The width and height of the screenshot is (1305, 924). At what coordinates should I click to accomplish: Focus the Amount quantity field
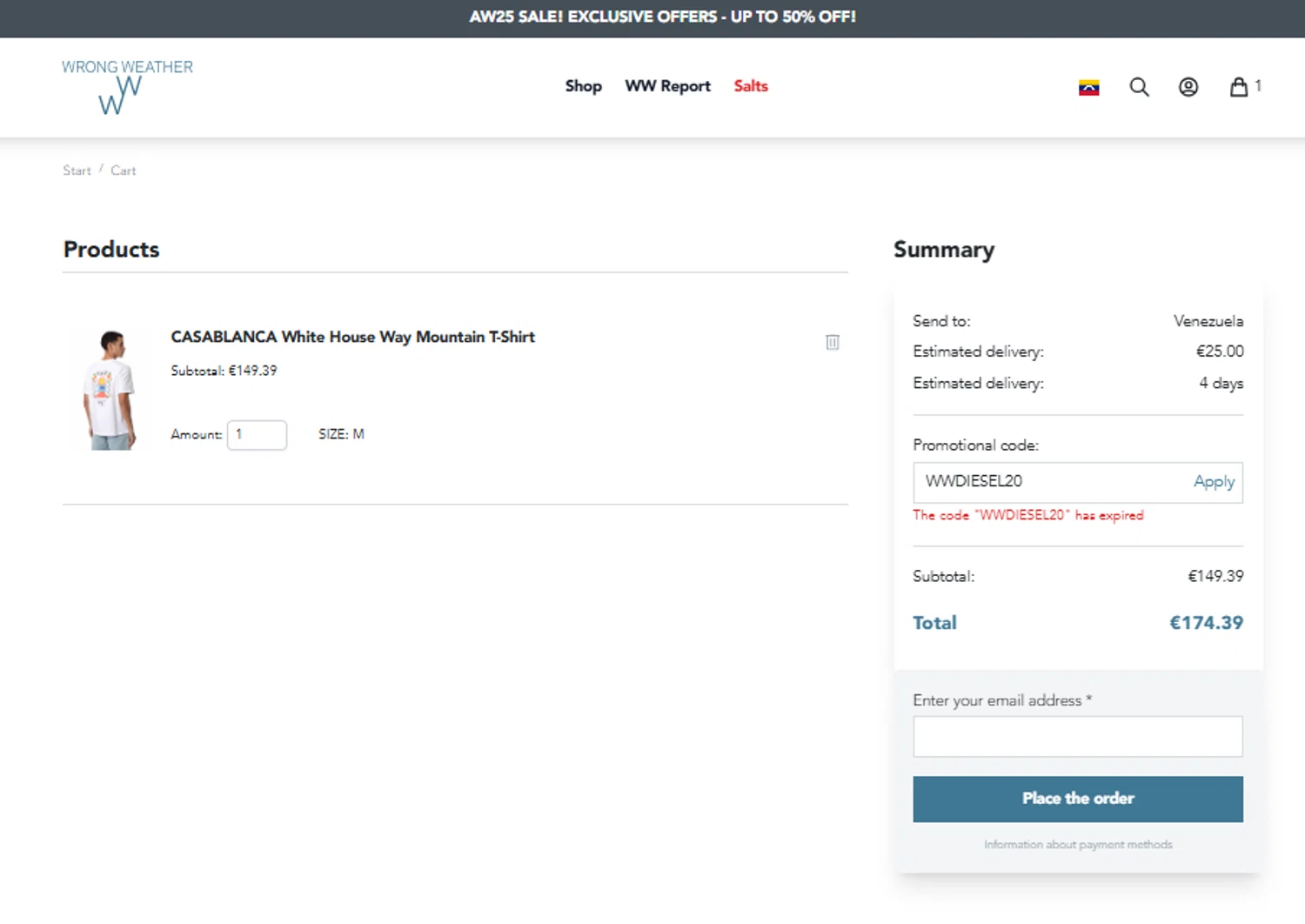pos(257,435)
